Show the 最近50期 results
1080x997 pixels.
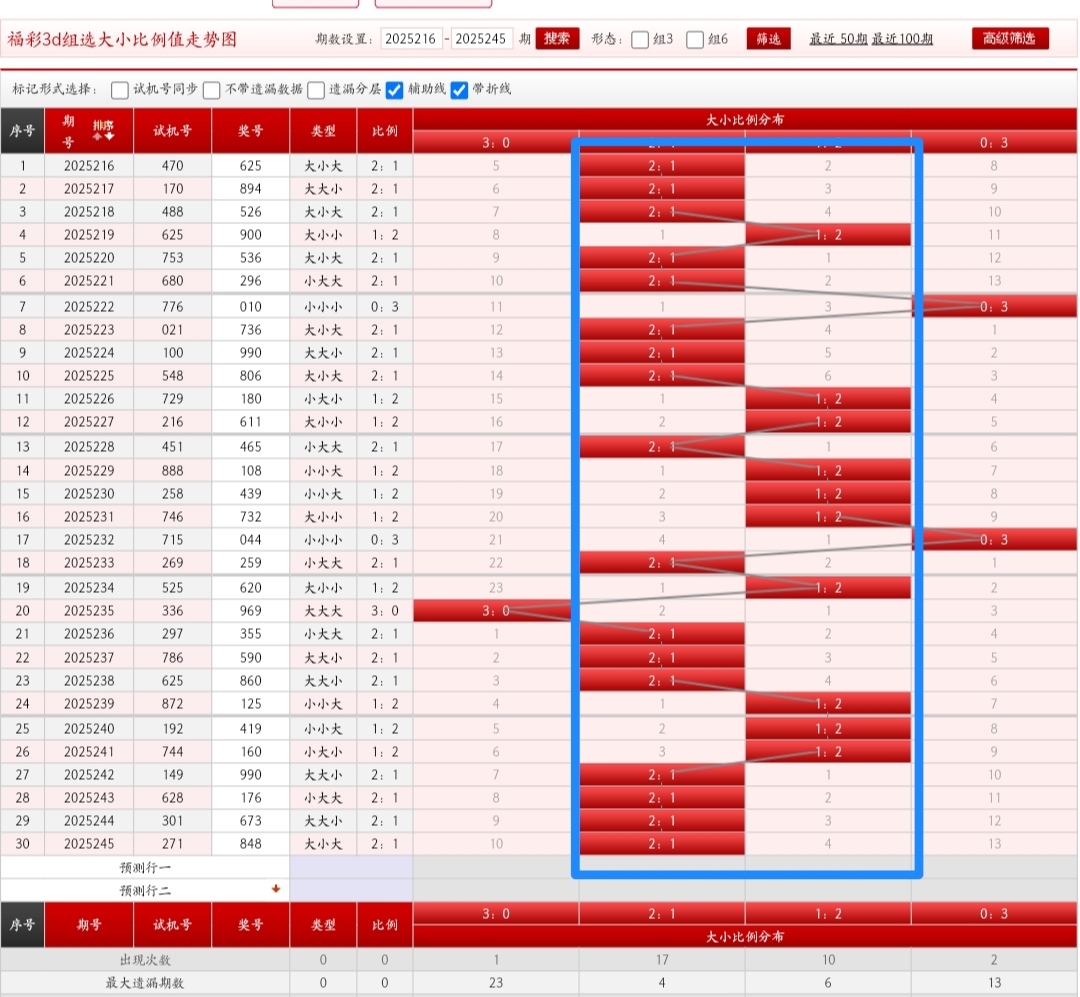tap(838, 39)
